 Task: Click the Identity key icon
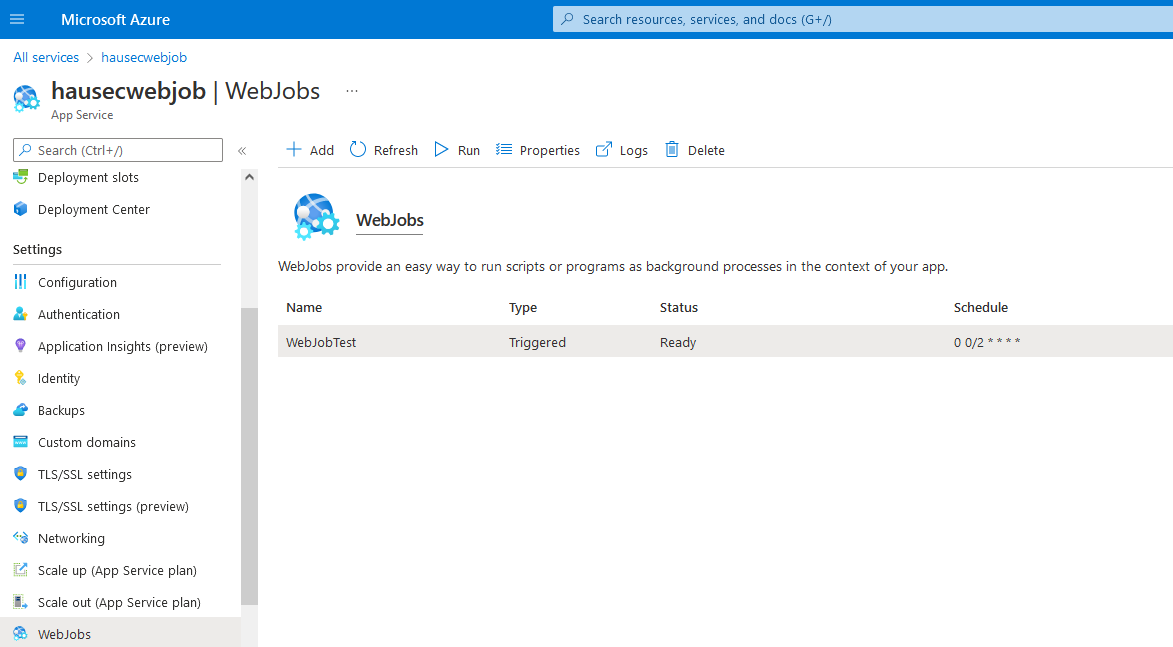pos(21,378)
